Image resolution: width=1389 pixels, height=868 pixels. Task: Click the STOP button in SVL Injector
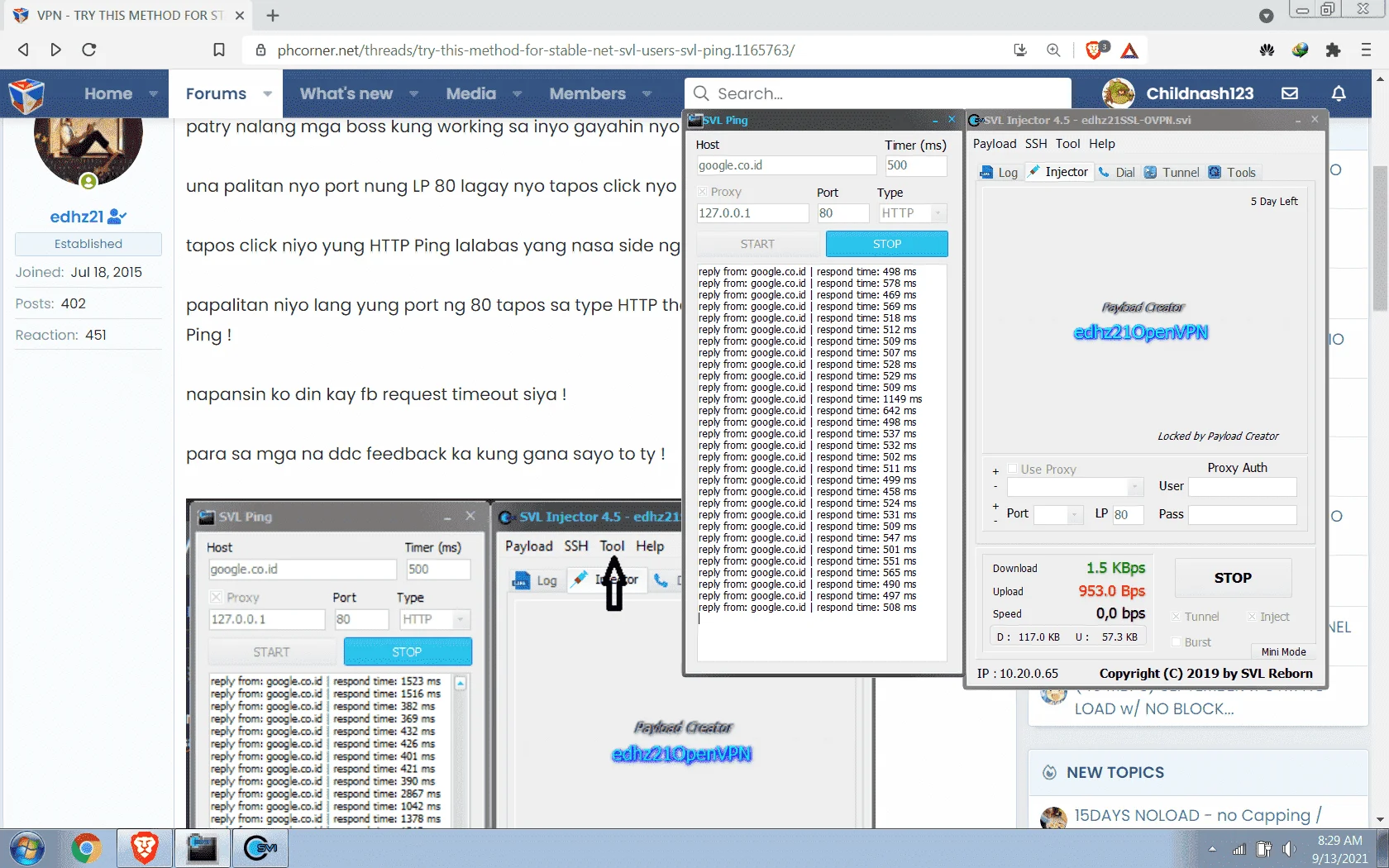1233,578
